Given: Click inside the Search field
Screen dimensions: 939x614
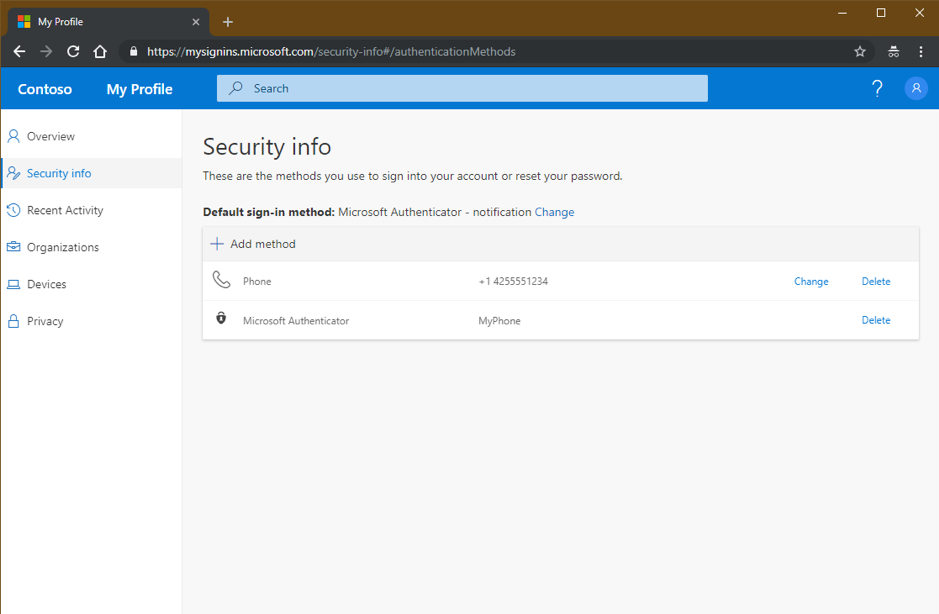Looking at the screenshot, I should tap(460, 88).
